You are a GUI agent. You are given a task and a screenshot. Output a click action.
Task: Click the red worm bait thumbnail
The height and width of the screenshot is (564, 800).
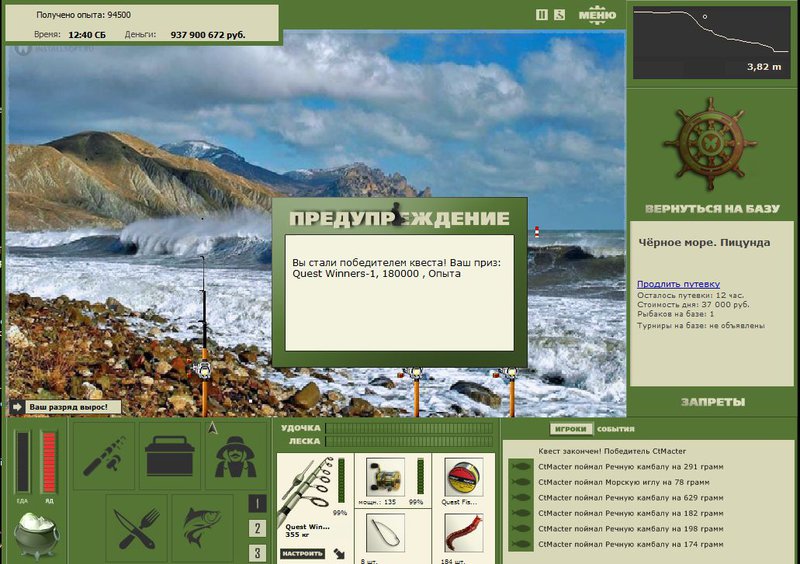464,533
